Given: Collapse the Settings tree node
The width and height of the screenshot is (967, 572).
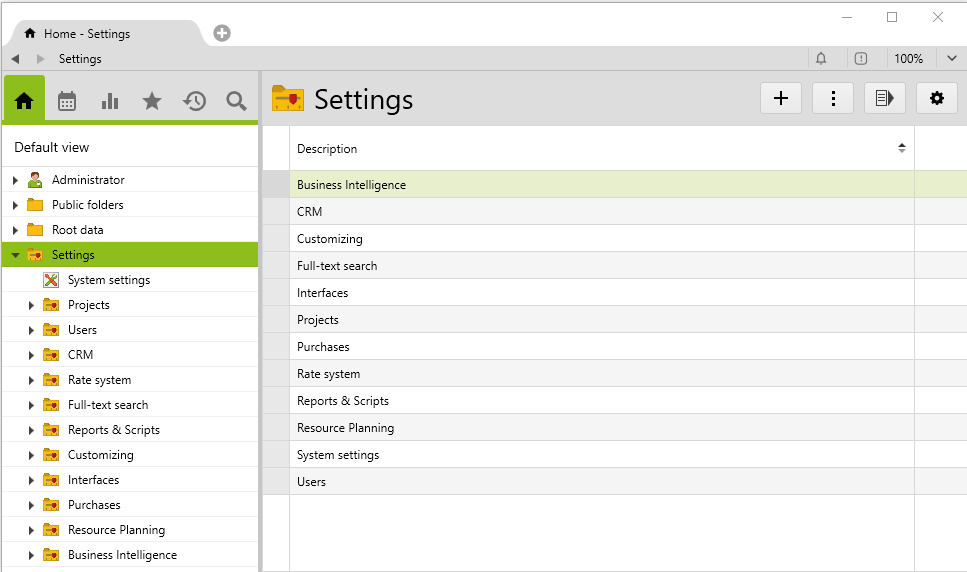Looking at the screenshot, I should (x=15, y=255).
